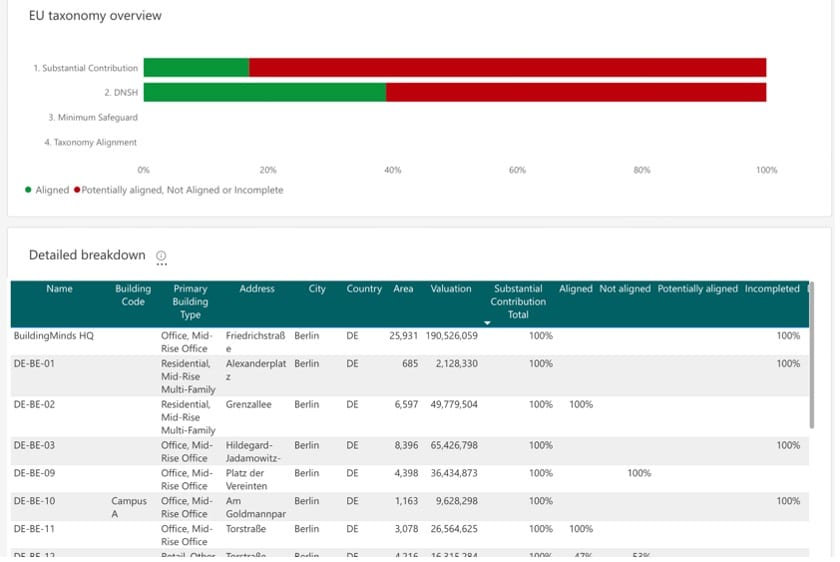
Task: Click the table's vertical scrollbar
Action: (x=811, y=355)
